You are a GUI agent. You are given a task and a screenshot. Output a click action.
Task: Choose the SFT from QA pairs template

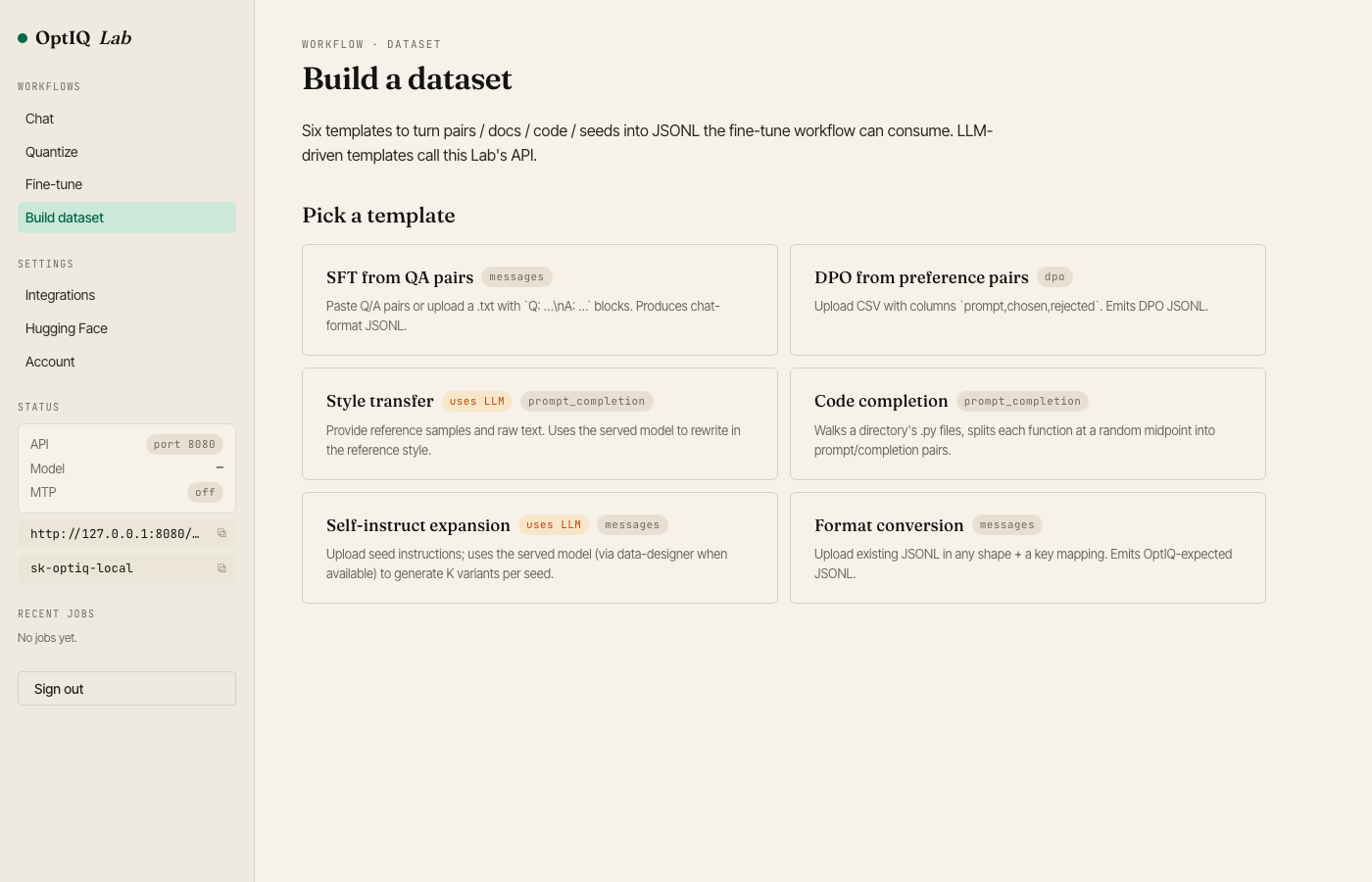click(x=540, y=300)
